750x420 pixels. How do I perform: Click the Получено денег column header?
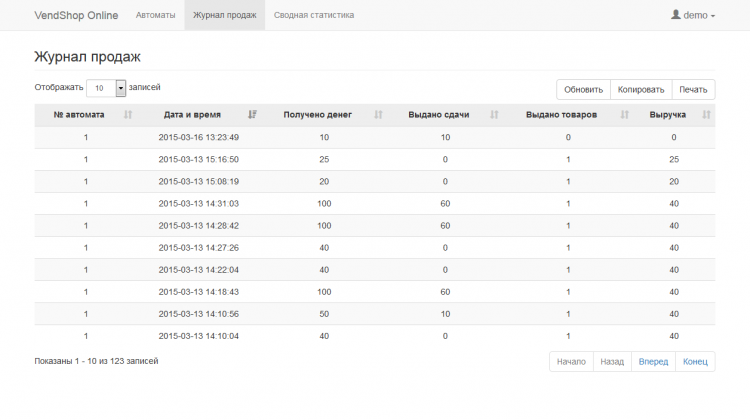(x=324, y=115)
